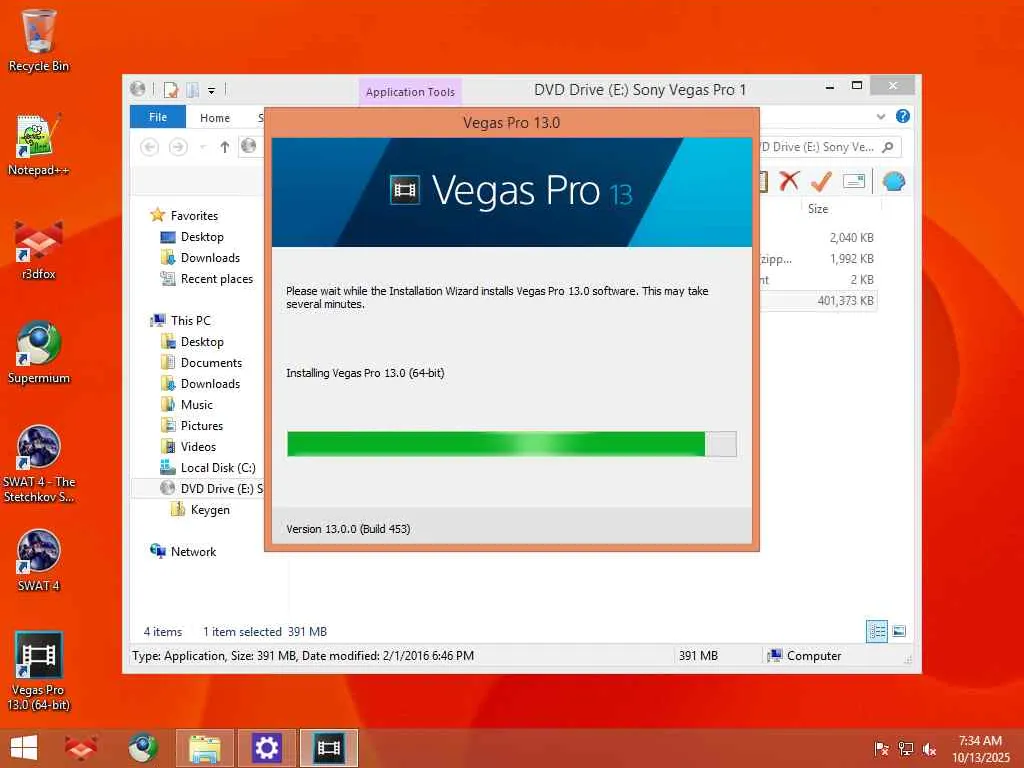Select Pictures under This PC
This screenshot has width=1024, height=768.
(x=201, y=426)
